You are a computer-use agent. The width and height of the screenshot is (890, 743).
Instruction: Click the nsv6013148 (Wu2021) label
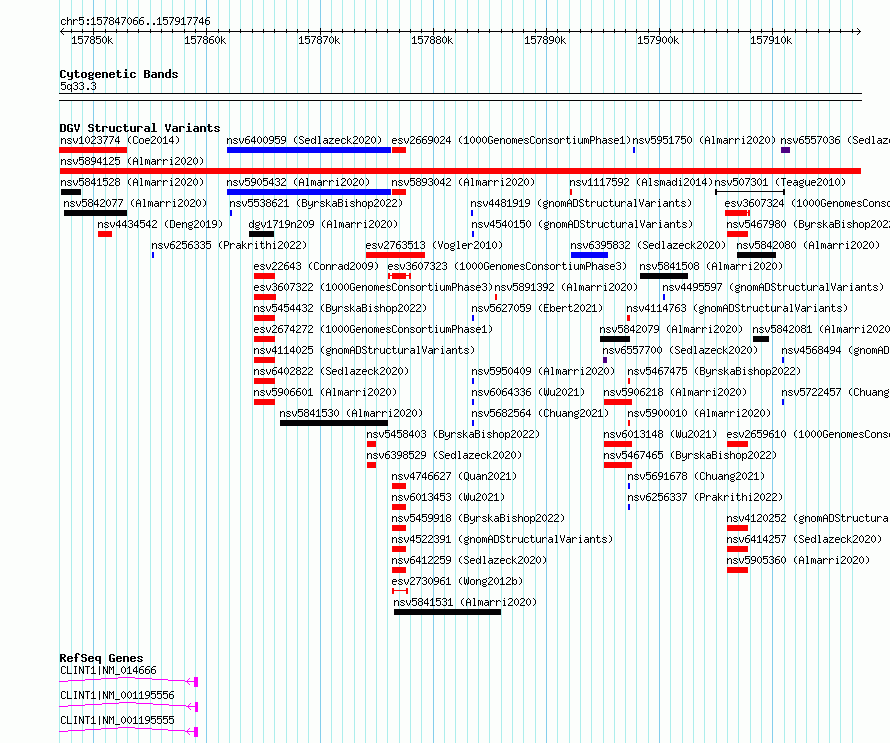[660, 434]
